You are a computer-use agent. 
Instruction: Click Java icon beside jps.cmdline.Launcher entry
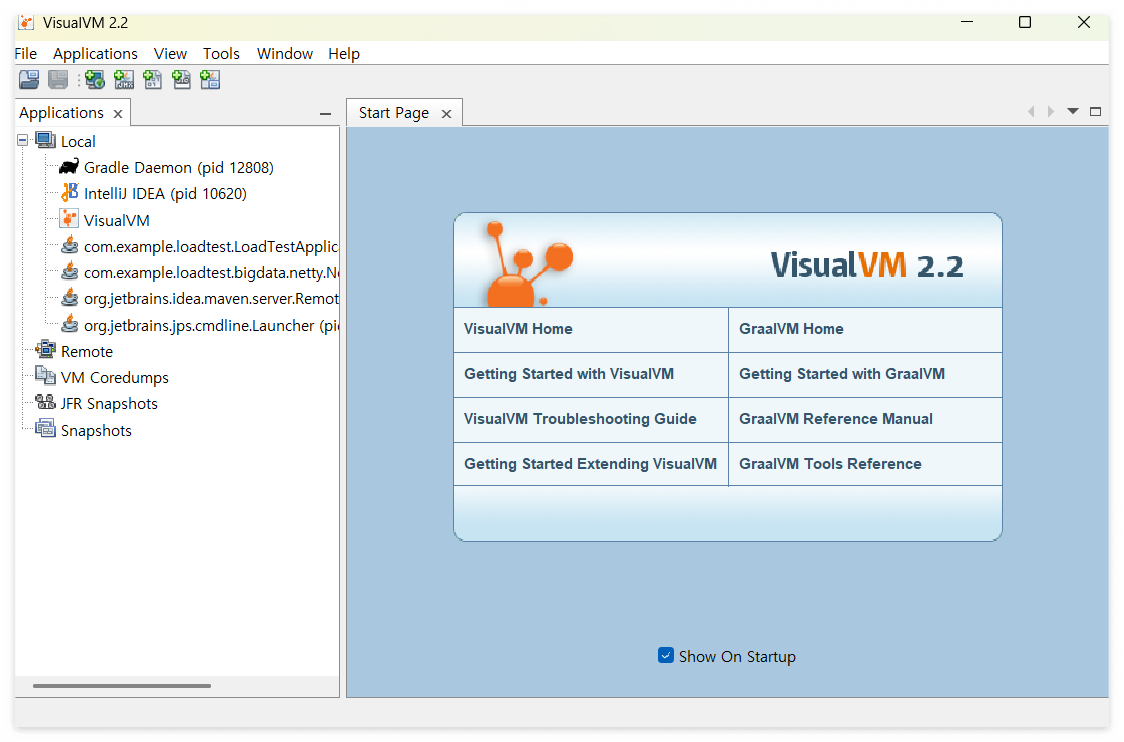[70, 325]
